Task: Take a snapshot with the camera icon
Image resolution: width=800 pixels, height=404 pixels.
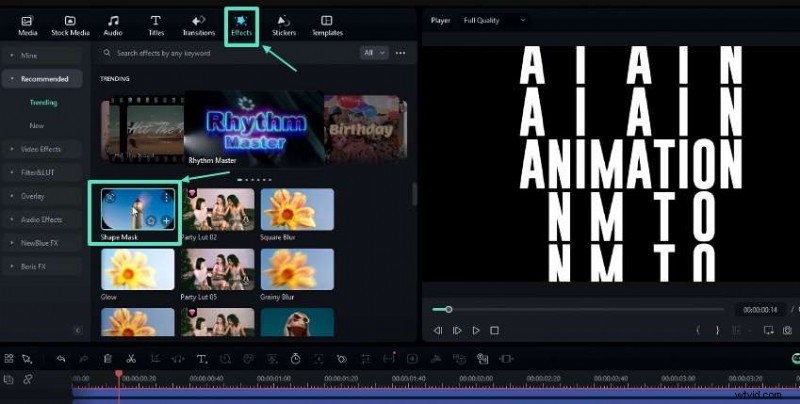Action: coord(787,330)
